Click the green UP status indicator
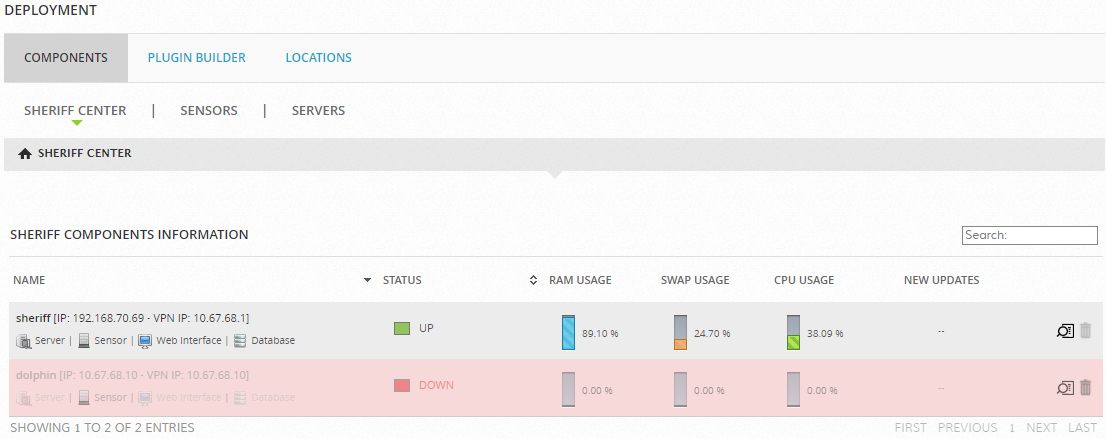 (x=402, y=328)
